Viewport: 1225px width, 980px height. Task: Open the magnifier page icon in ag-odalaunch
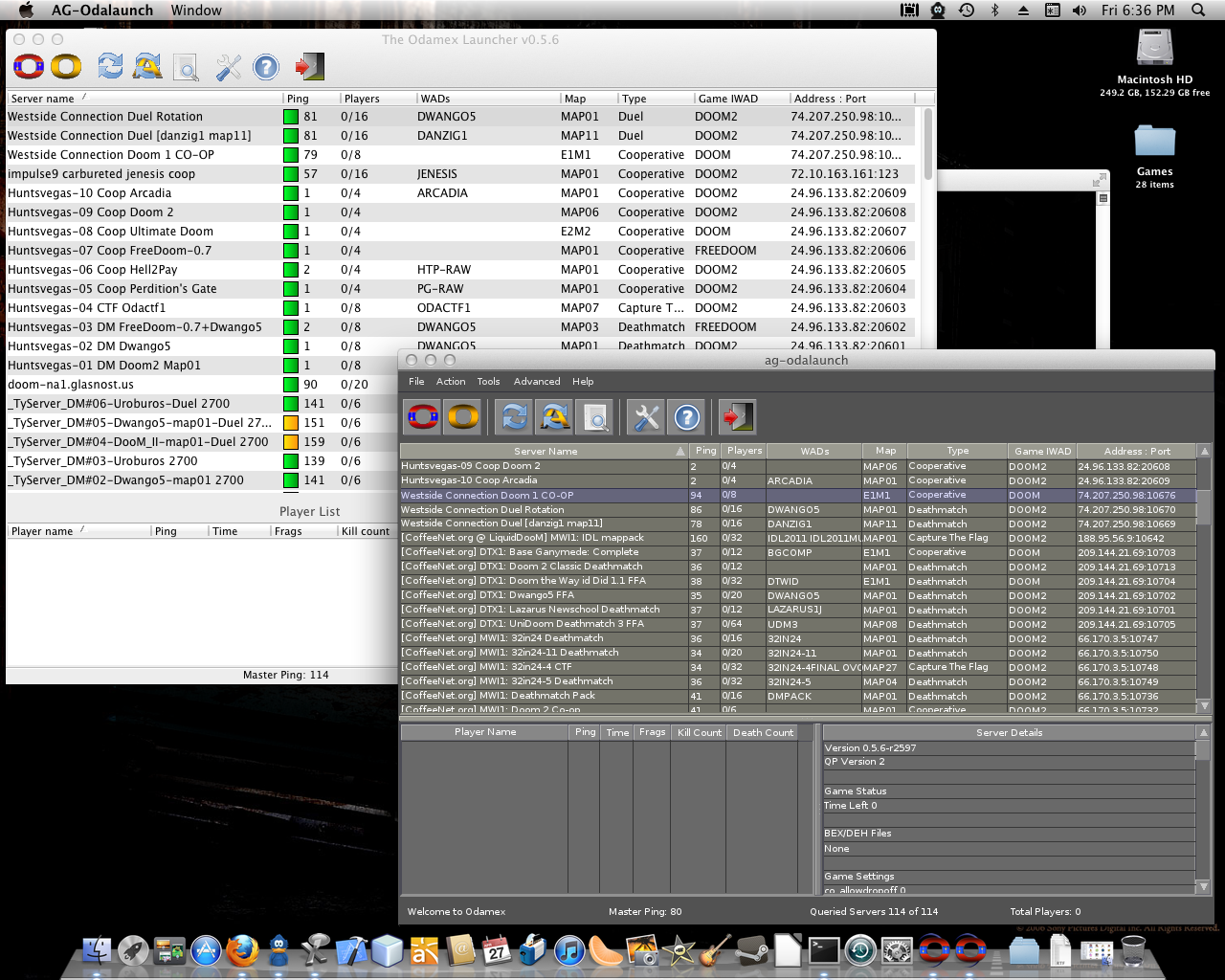(x=595, y=417)
